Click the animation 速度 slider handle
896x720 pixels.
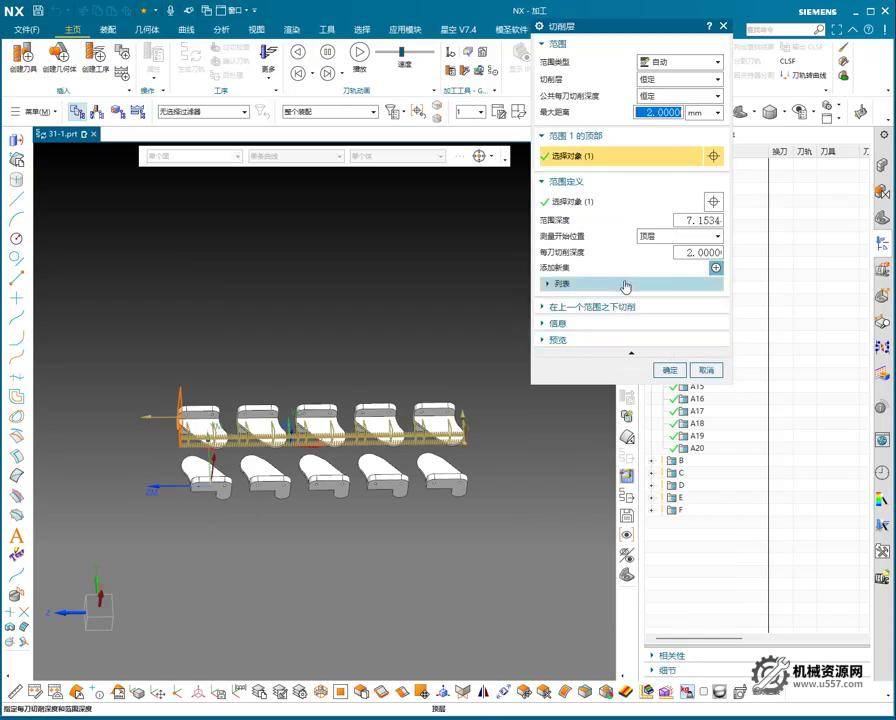point(402,52)
